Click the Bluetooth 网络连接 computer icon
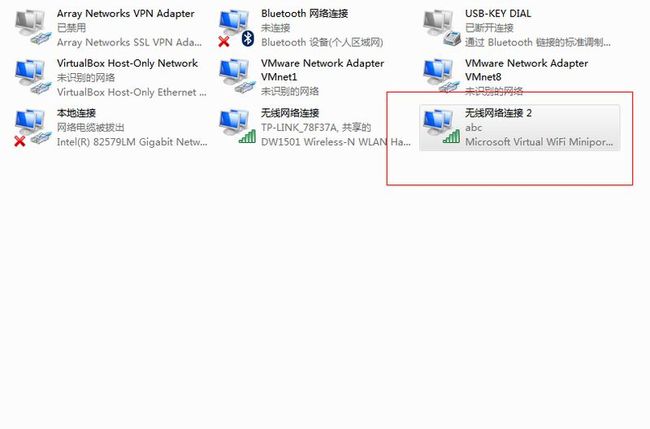 tap(235, 24)
